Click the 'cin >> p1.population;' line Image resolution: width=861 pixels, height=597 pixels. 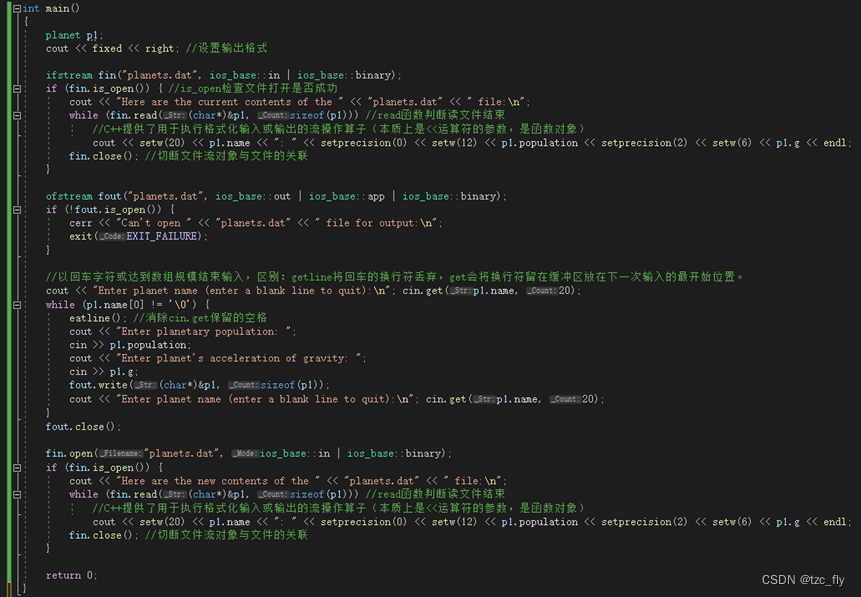point(130,345)
